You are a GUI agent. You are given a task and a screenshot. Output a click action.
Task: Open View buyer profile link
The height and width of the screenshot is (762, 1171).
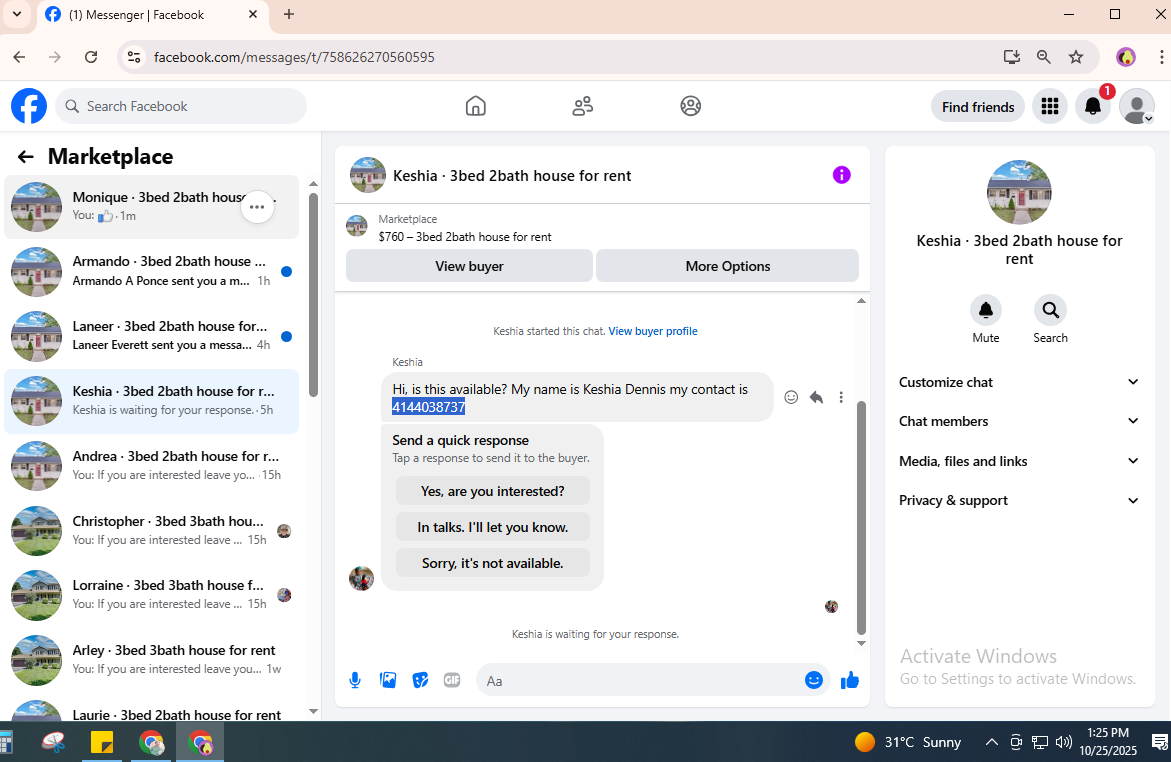[x=653, y=331]
